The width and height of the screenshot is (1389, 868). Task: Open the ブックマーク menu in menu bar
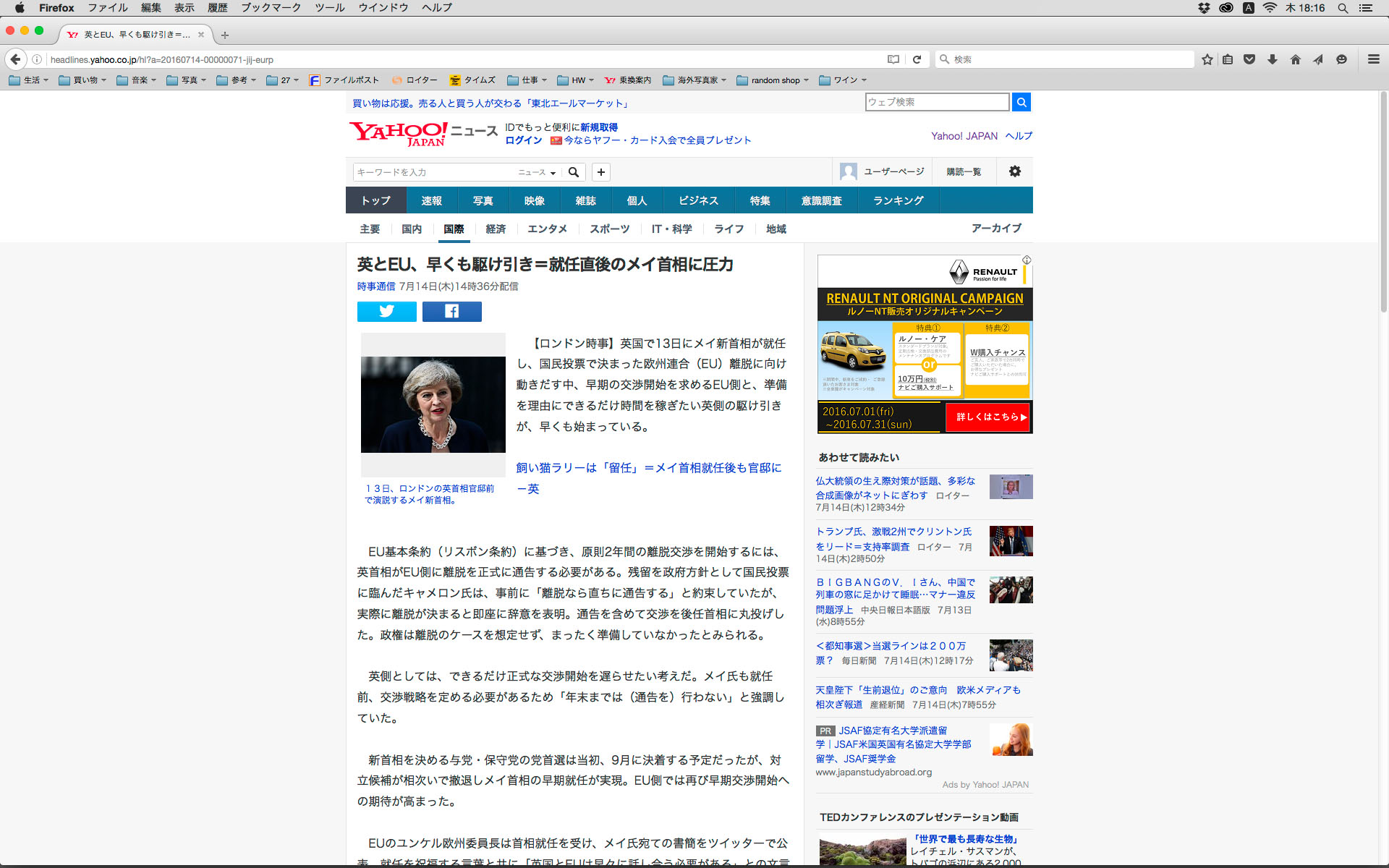click(271, 8)
